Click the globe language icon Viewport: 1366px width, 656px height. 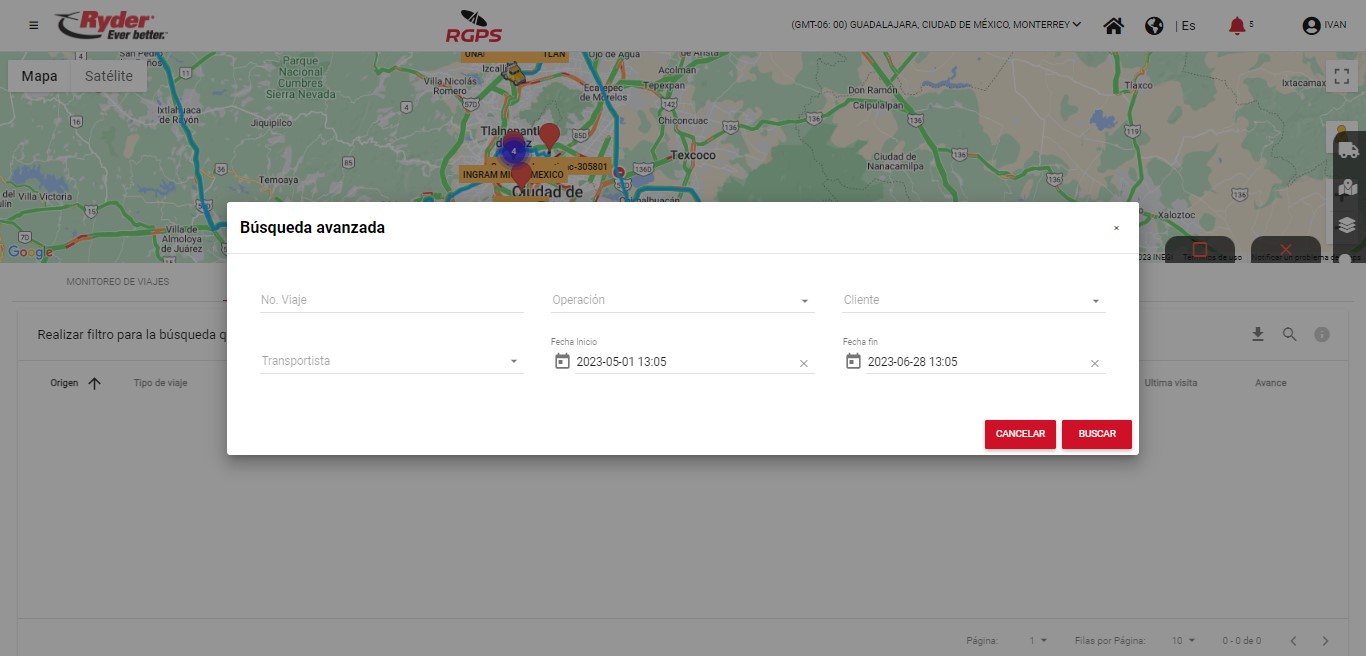coord(1154,26)
